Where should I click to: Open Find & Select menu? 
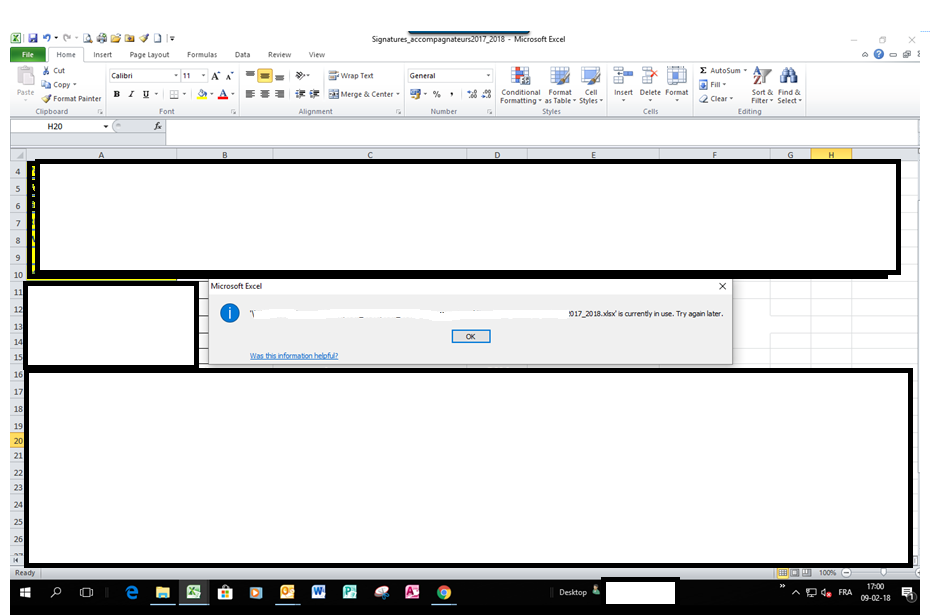tap(789, 85)
